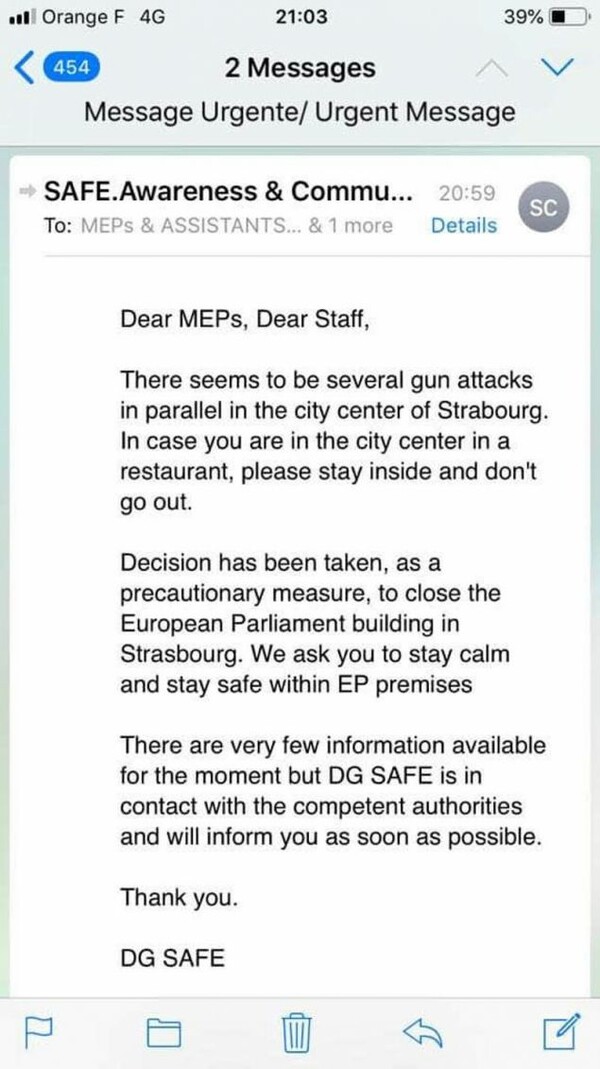Tap the 21:03 status bar clock

[x=301, y=17]
